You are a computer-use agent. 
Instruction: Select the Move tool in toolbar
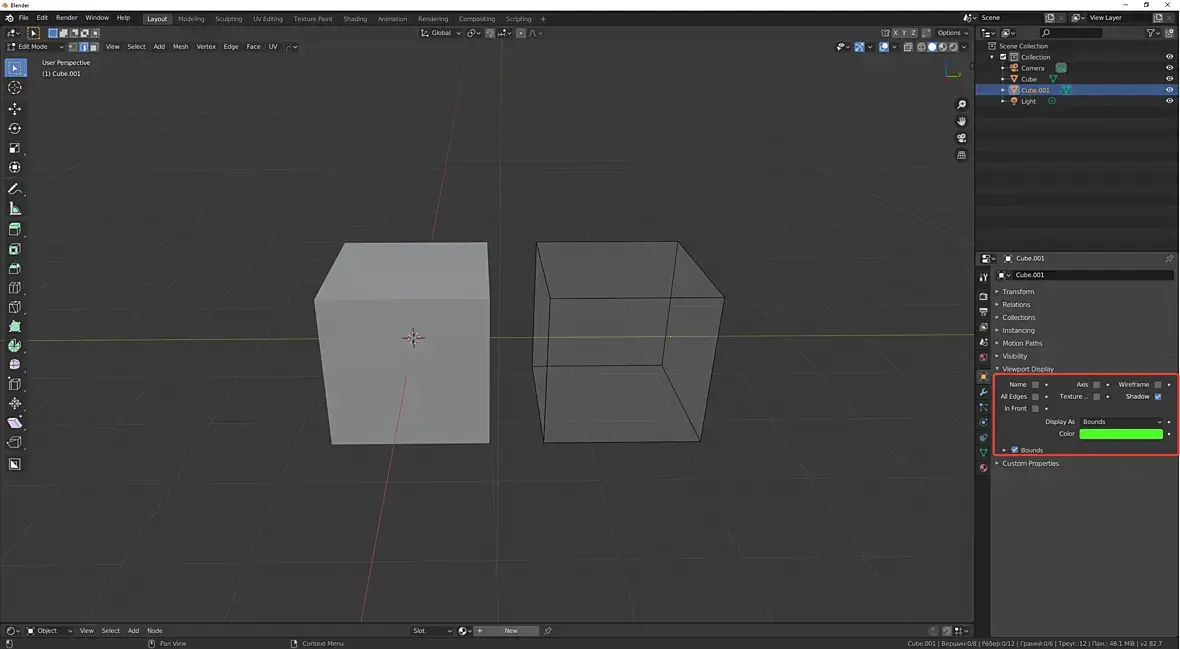point(14,109)
